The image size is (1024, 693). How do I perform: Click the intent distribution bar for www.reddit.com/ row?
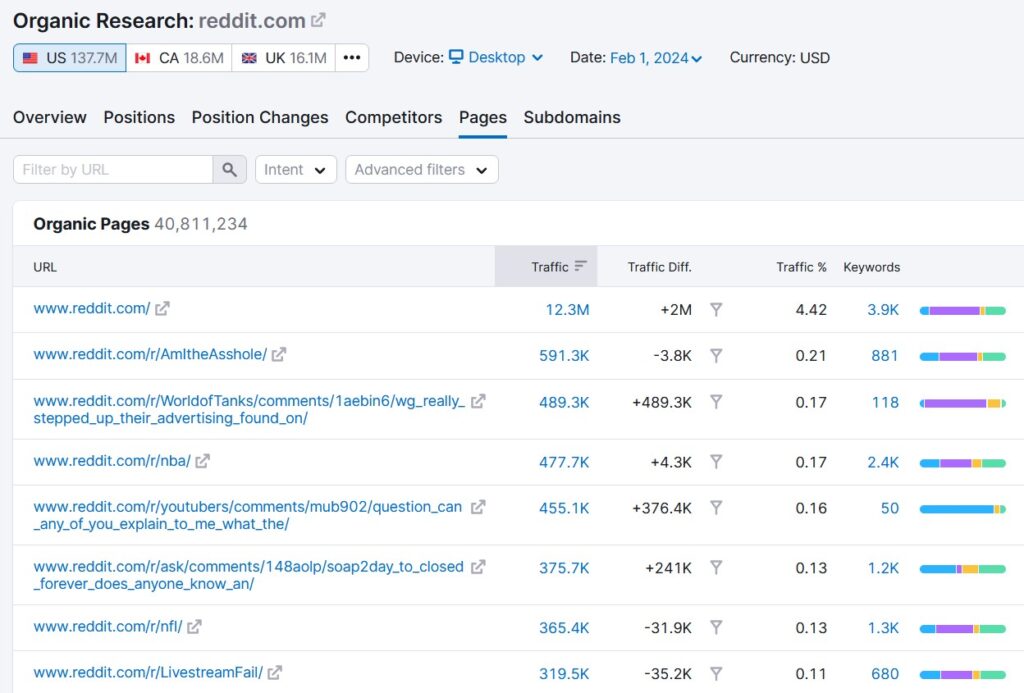tap(963, 311)
